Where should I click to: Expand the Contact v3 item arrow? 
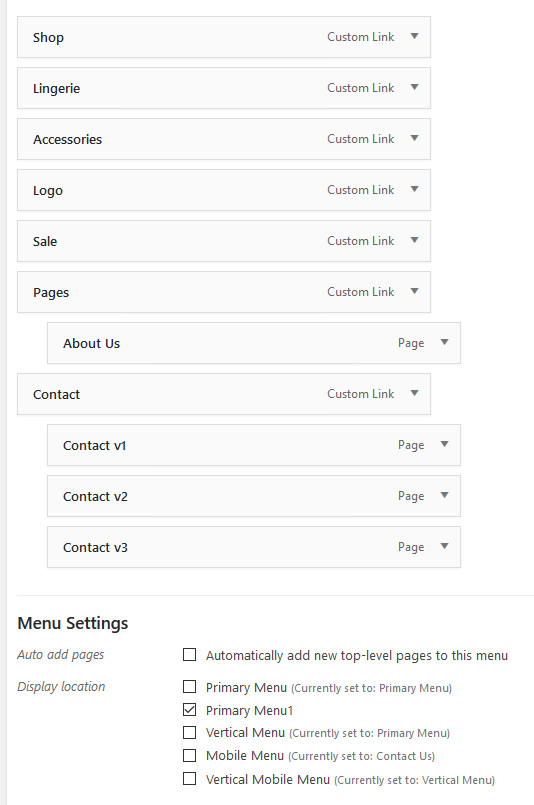click(x=445, y=546)
